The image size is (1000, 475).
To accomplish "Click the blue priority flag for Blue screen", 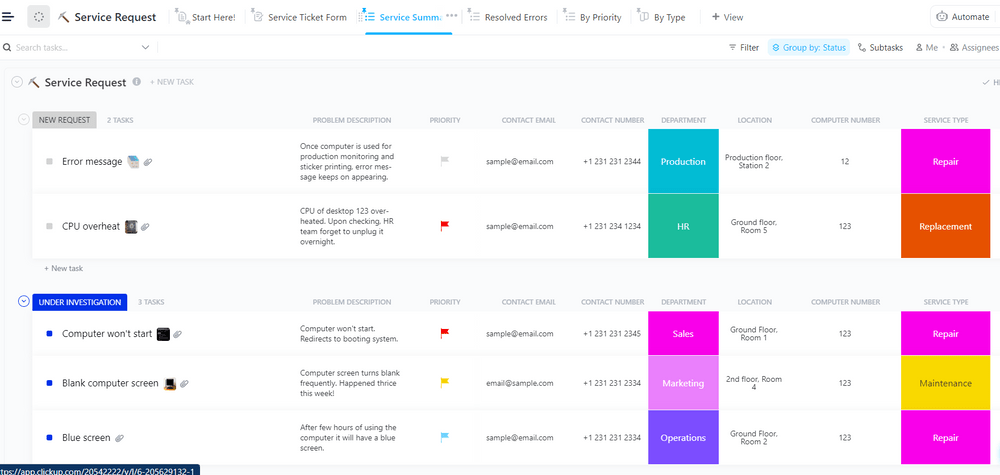I will point(445,437).
